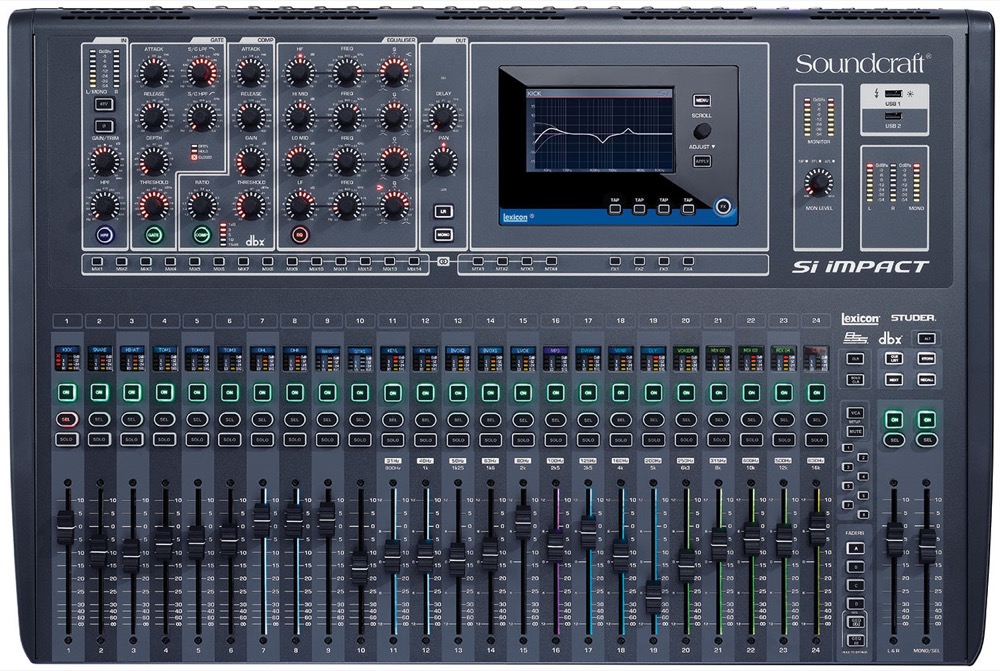Toggle the MONO output routing button
The width and height of the screenshot is (1000, 671).
pyautogui.click(x=443, y=233)
